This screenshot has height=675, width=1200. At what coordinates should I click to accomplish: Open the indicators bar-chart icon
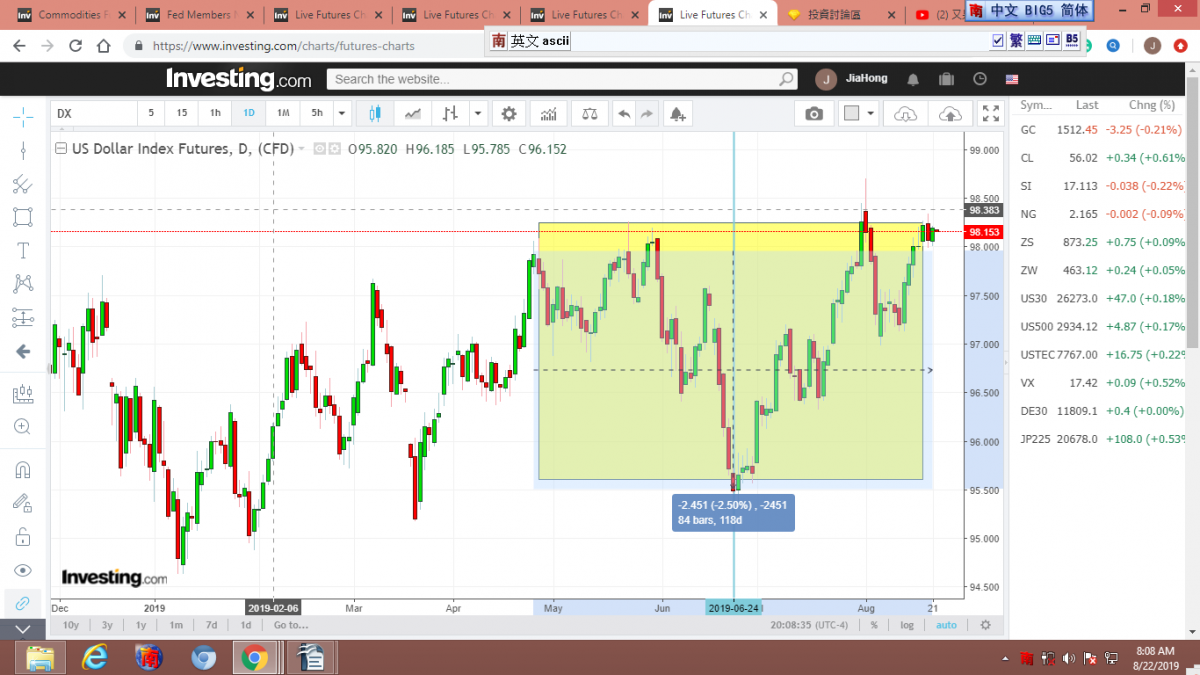(546, 114)
